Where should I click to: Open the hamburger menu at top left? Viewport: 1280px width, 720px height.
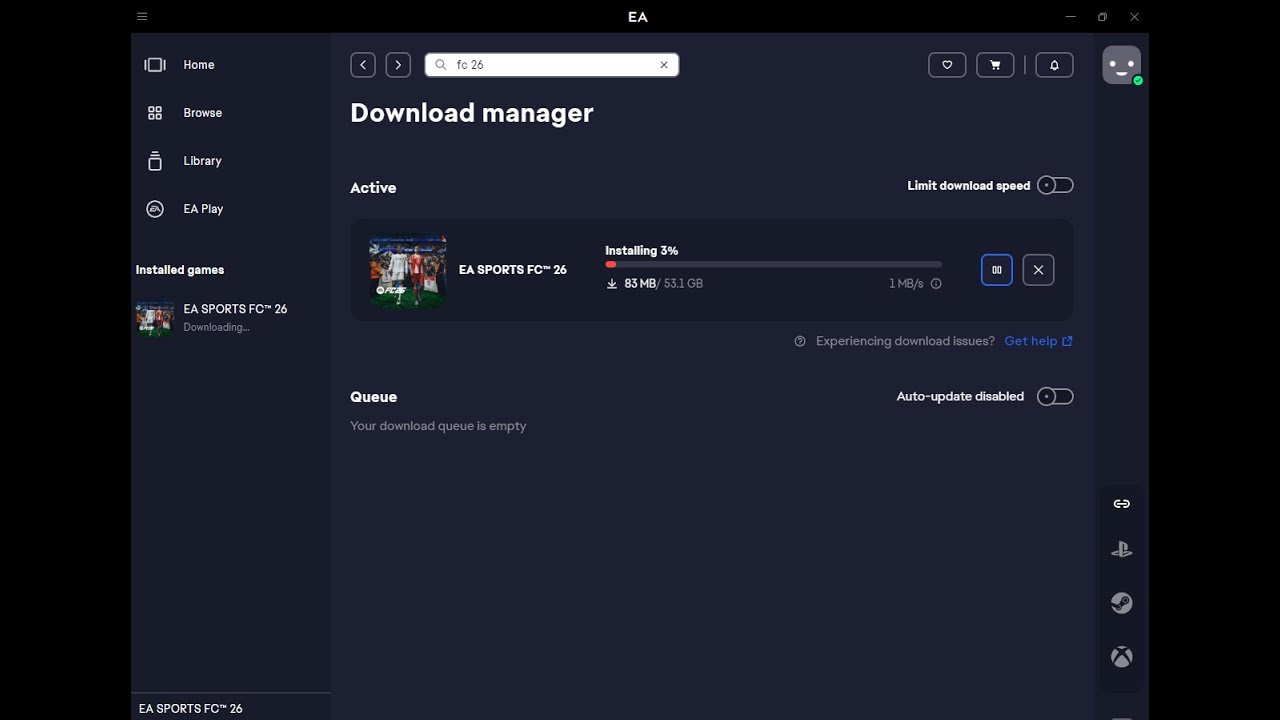pos(142,17)
